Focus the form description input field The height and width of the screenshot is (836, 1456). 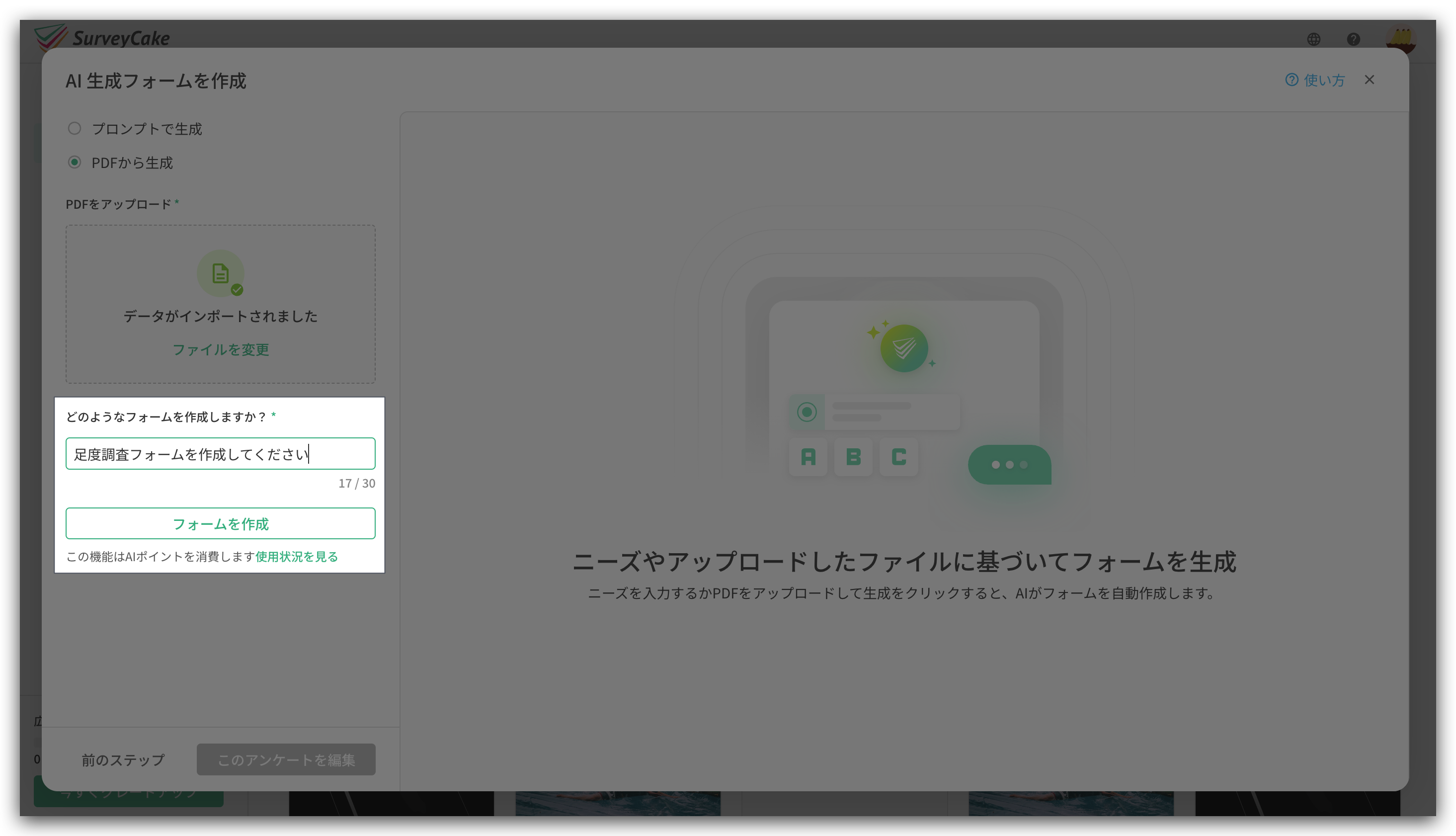220,454
